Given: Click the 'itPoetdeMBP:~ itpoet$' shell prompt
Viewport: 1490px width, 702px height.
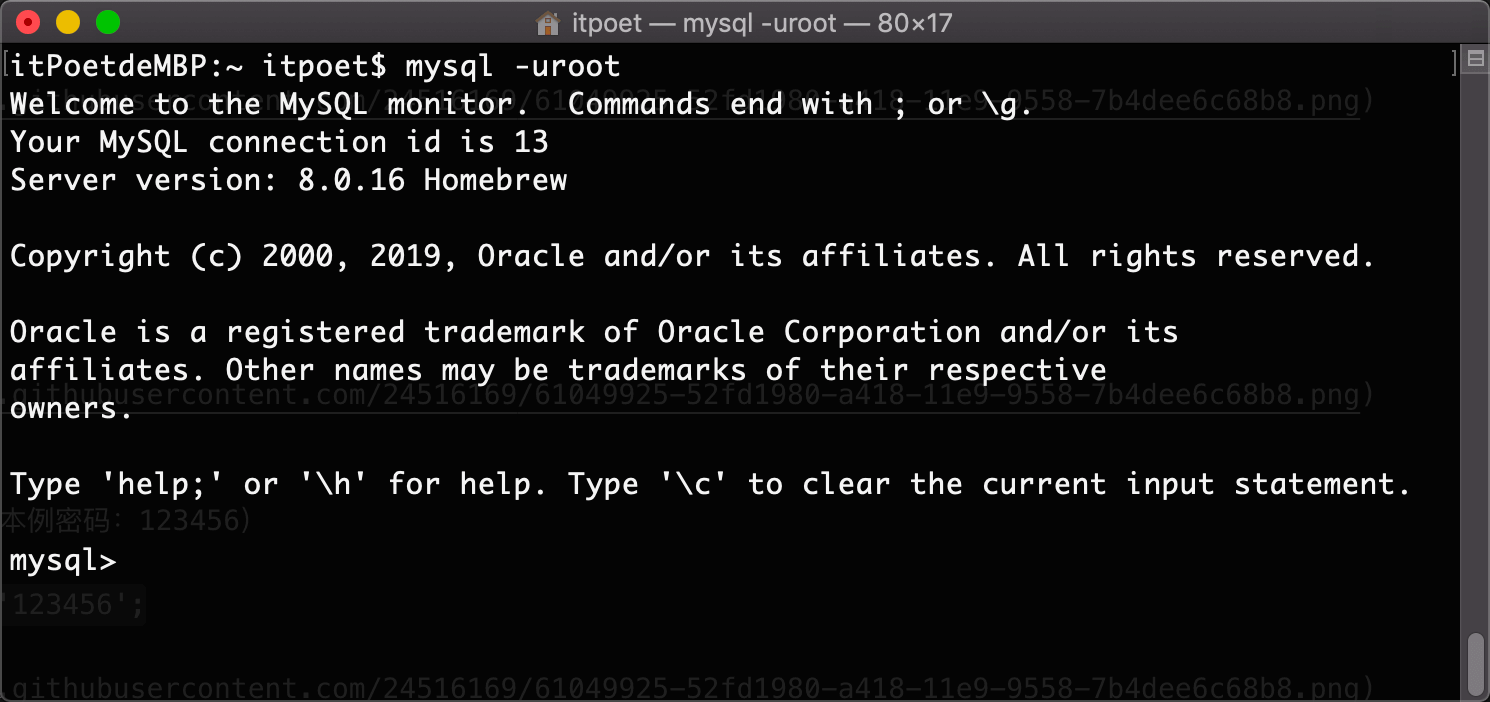Looking at the screenshot, I should (197, 67).
